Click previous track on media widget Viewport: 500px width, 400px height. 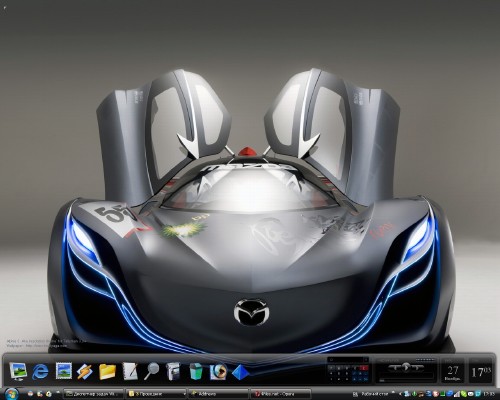[x=394, y=368]
